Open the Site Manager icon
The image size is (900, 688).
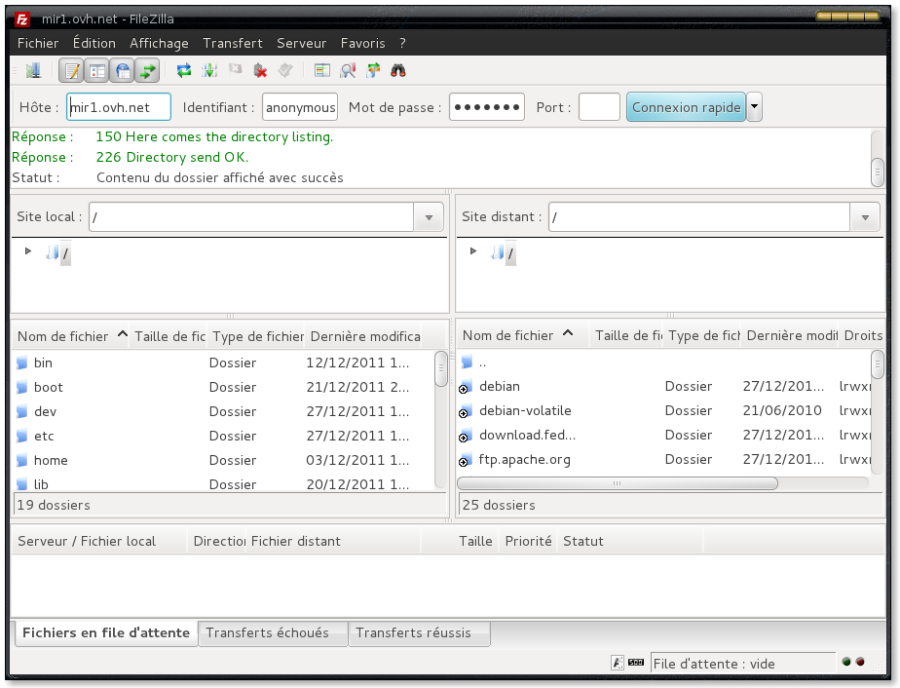click(x=33, y=70)
